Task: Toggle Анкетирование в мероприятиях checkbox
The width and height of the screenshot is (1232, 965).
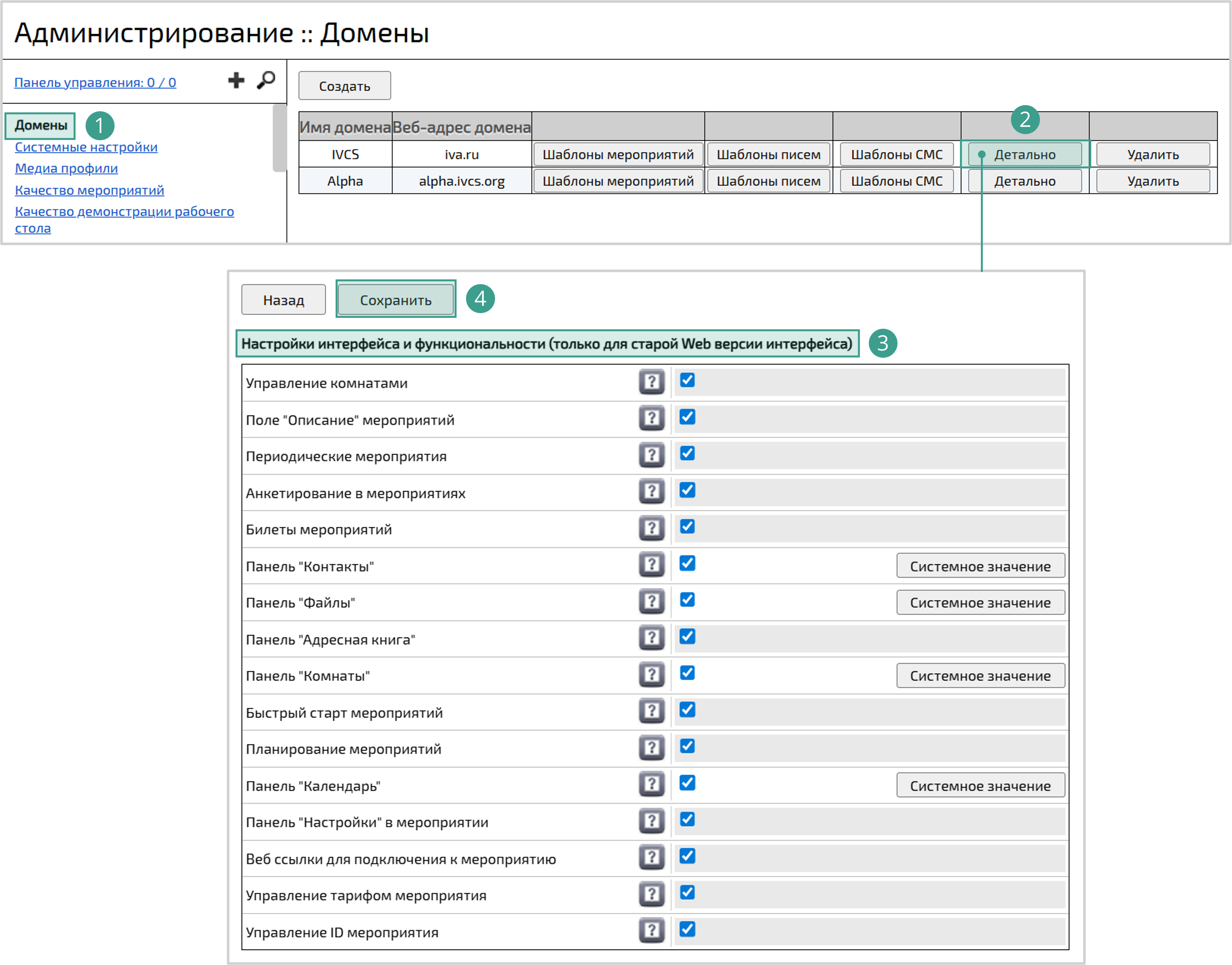Action: [687, 490]
